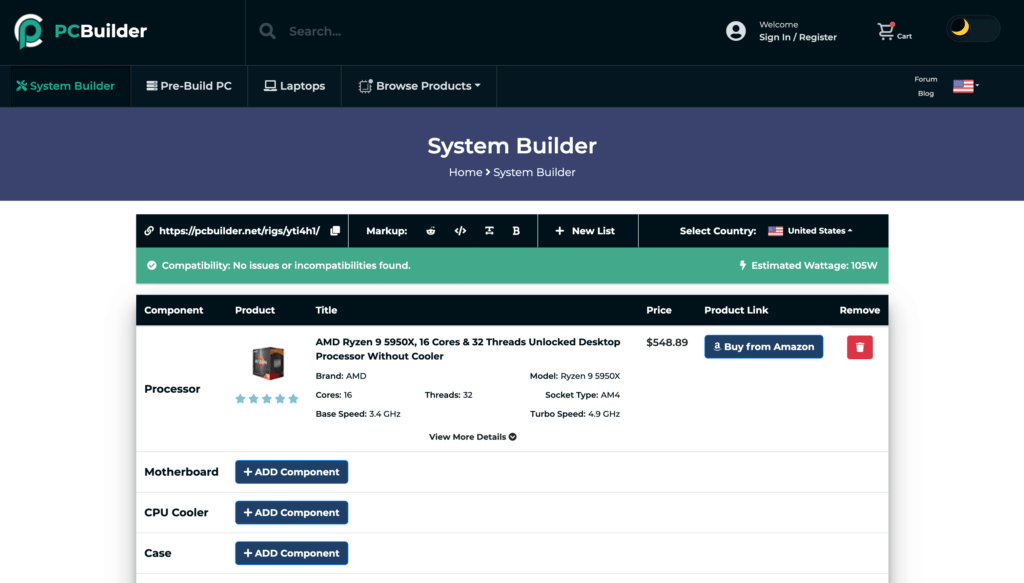Click the BBCode markup icon
This screenshot has width=1024, height=583.
click(x=488, y=230)
